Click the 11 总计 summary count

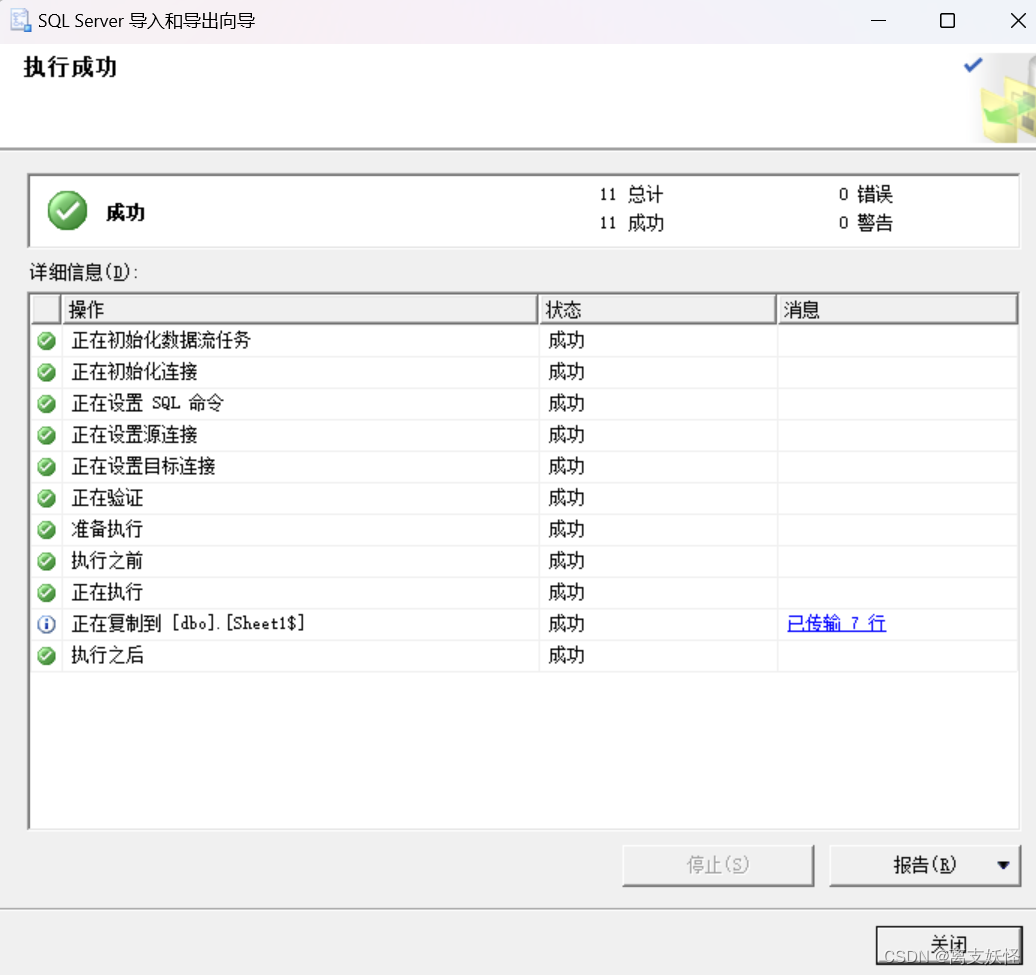pos(631,194)
